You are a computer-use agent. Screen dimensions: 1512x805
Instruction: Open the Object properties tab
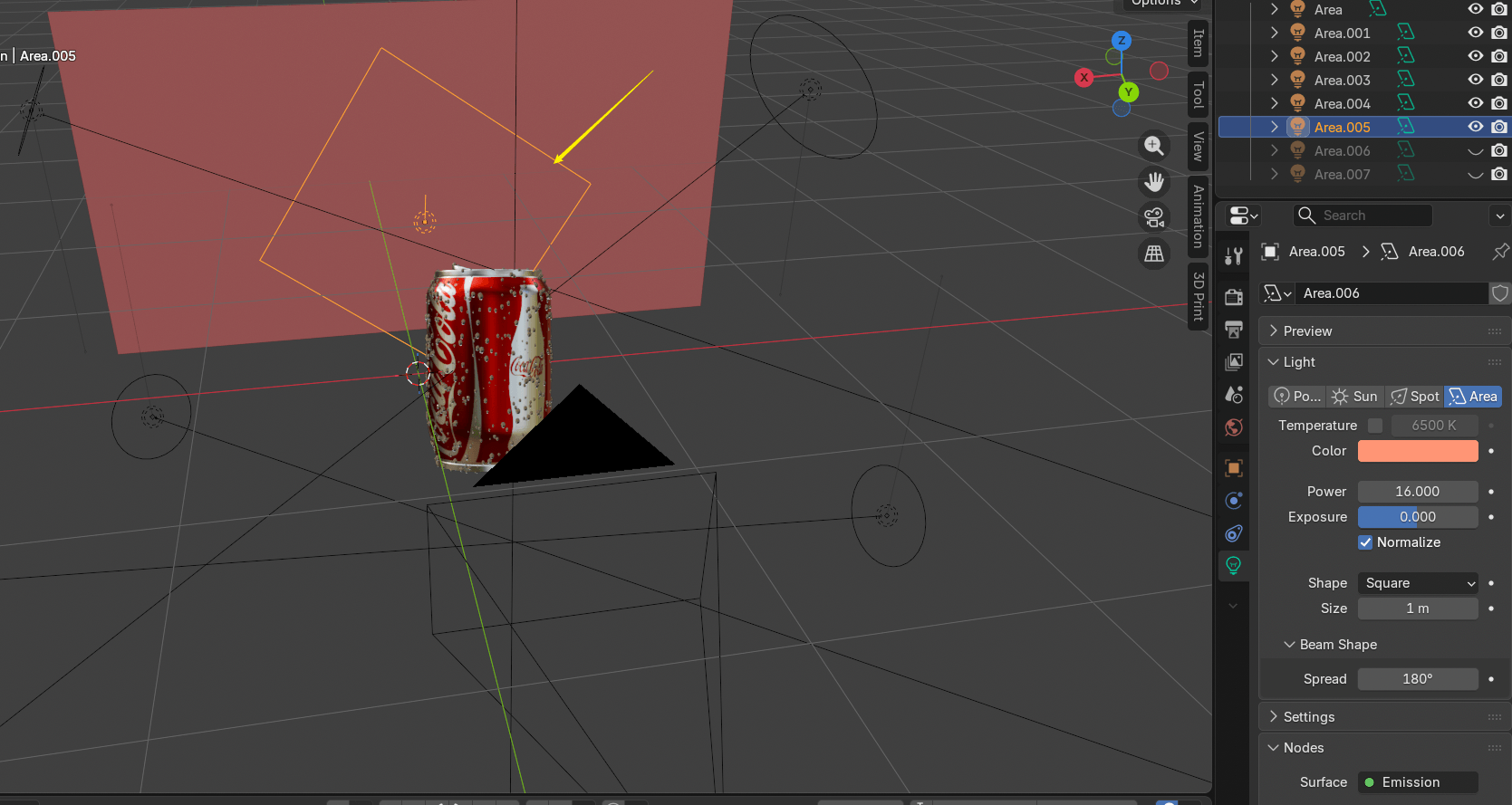[1234, 468]
